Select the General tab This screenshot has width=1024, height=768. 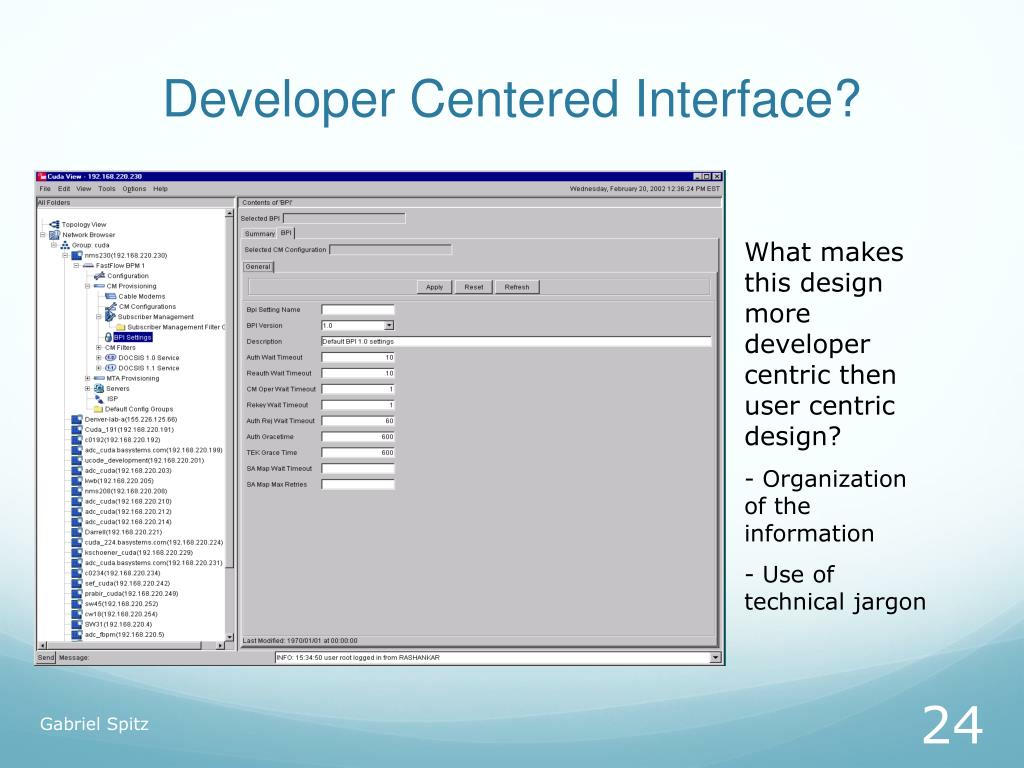[258, 266]
